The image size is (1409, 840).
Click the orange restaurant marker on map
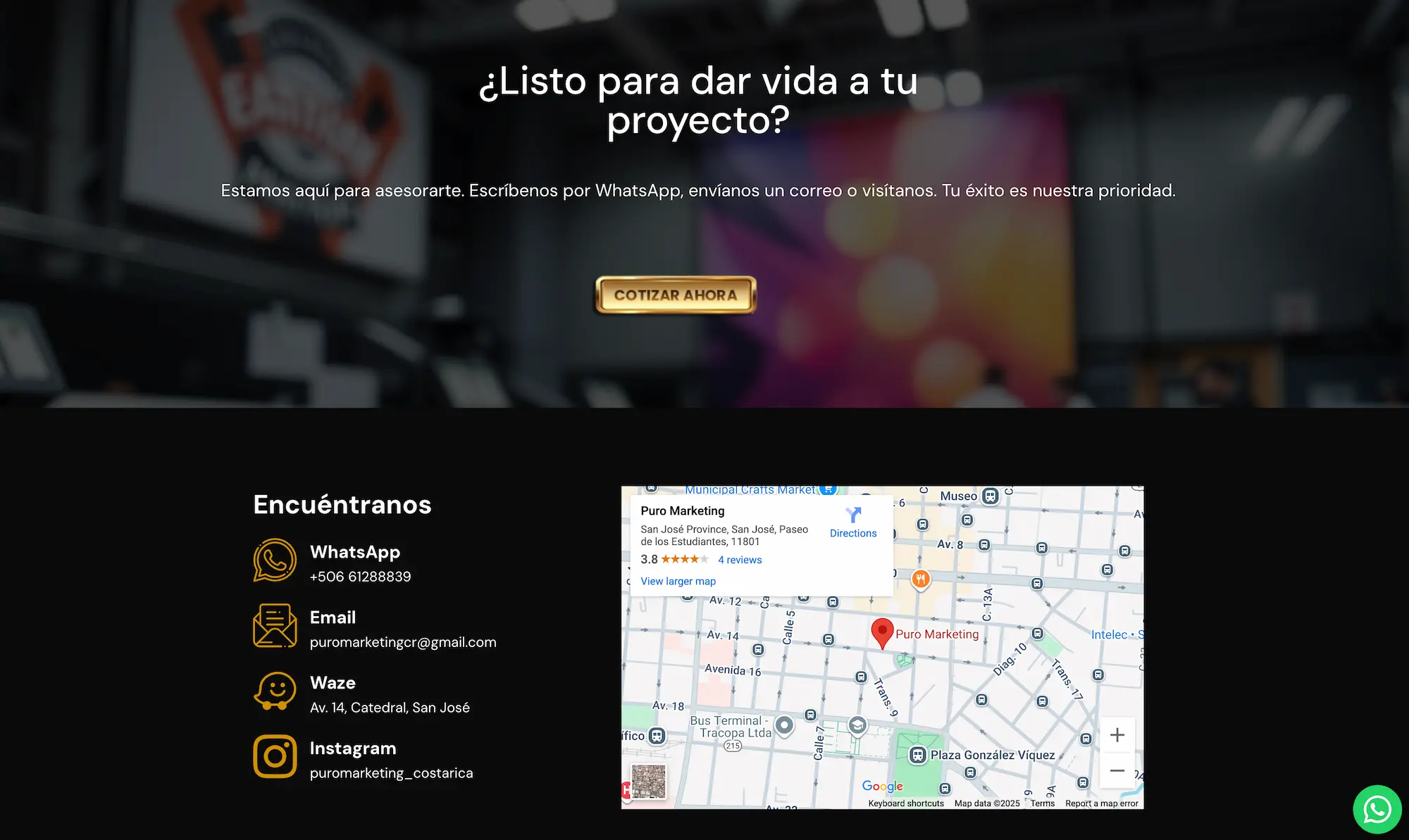pos(920,579)
